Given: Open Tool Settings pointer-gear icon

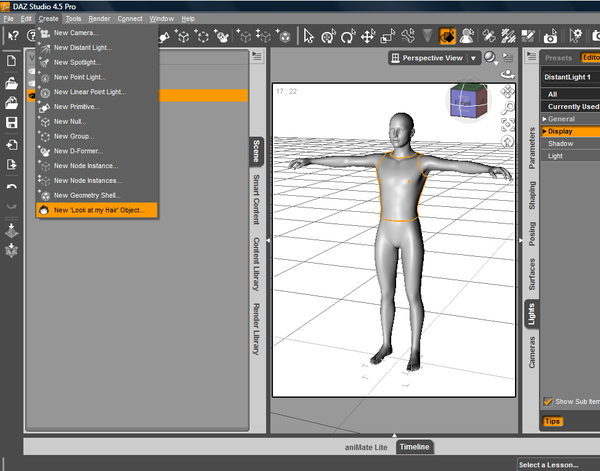Looking at the screenshot, I should (x=575, y=36).
